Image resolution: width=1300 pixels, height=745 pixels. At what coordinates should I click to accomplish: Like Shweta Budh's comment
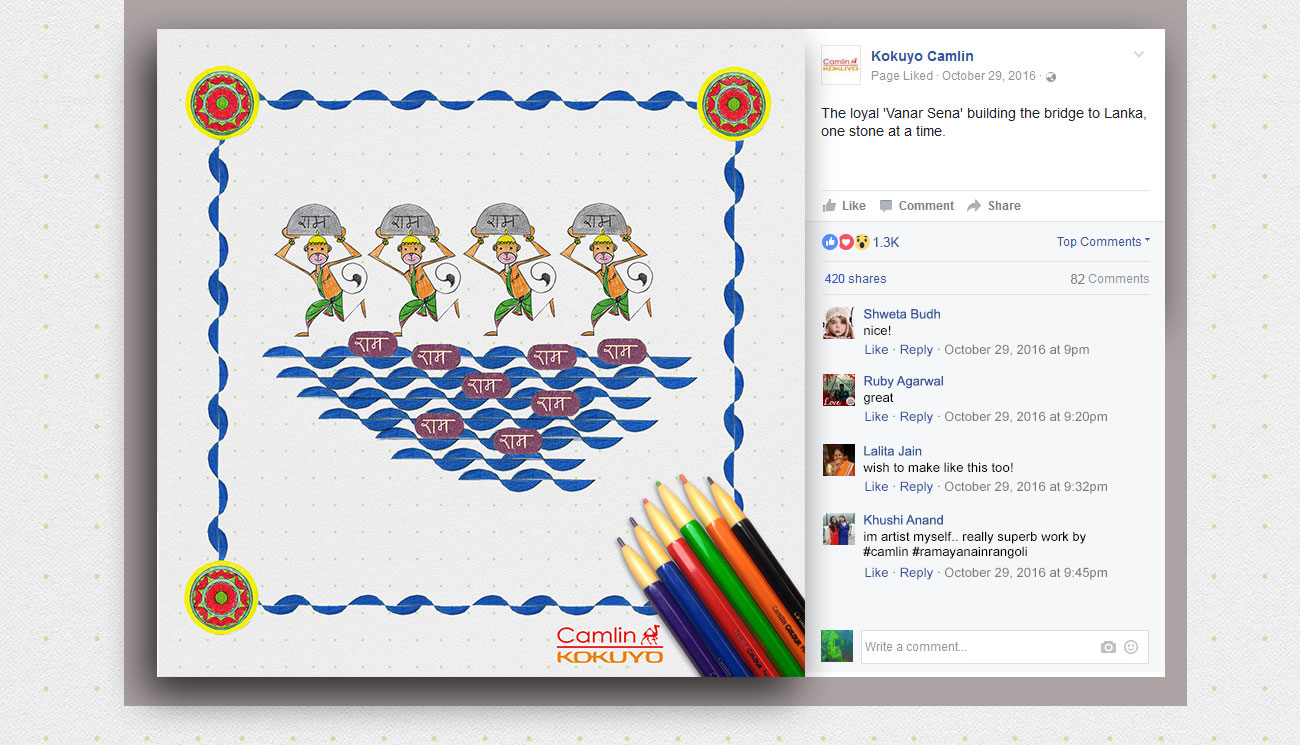(x=876, y=350)
